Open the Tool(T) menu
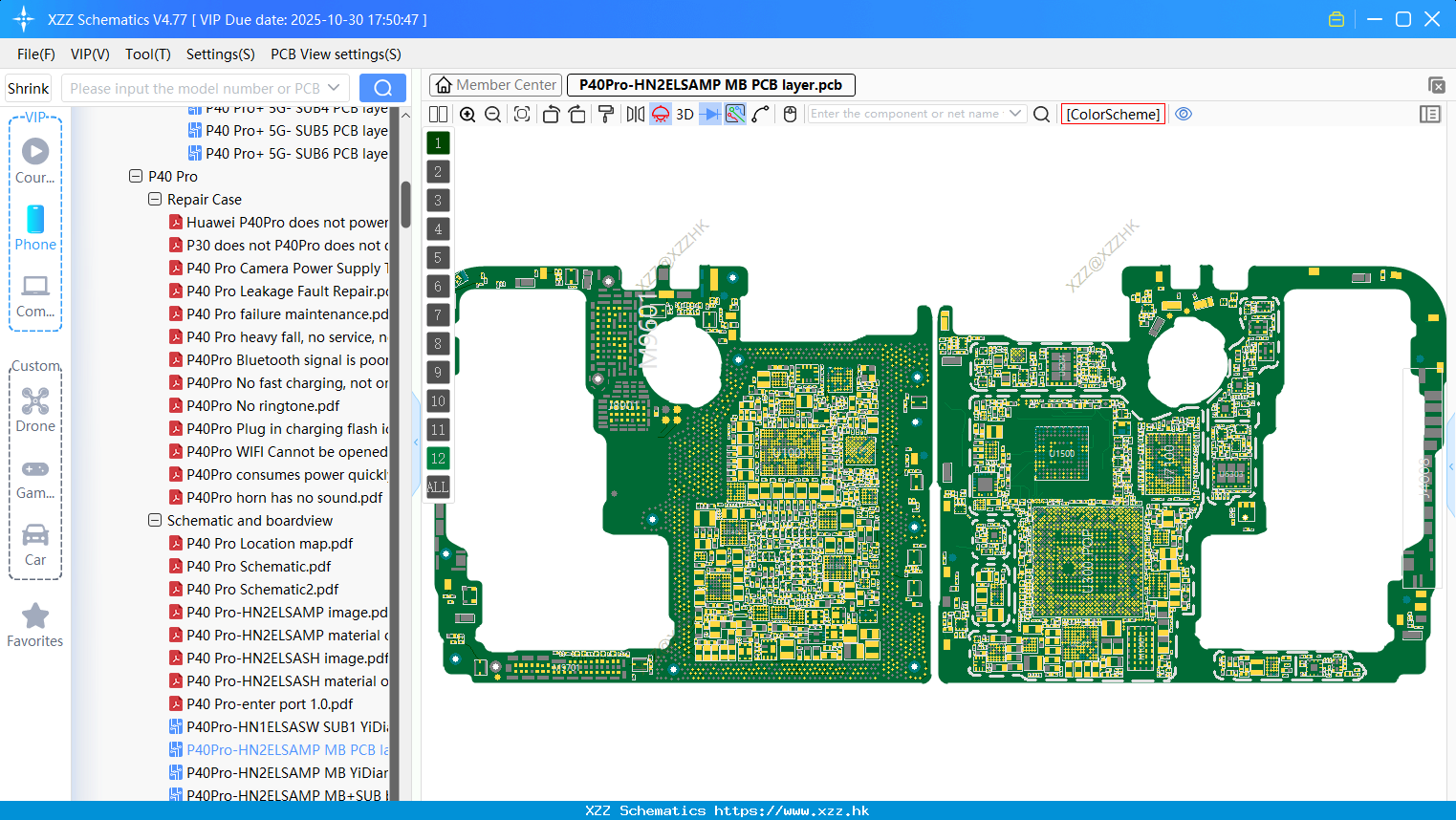 coord(148,54)
